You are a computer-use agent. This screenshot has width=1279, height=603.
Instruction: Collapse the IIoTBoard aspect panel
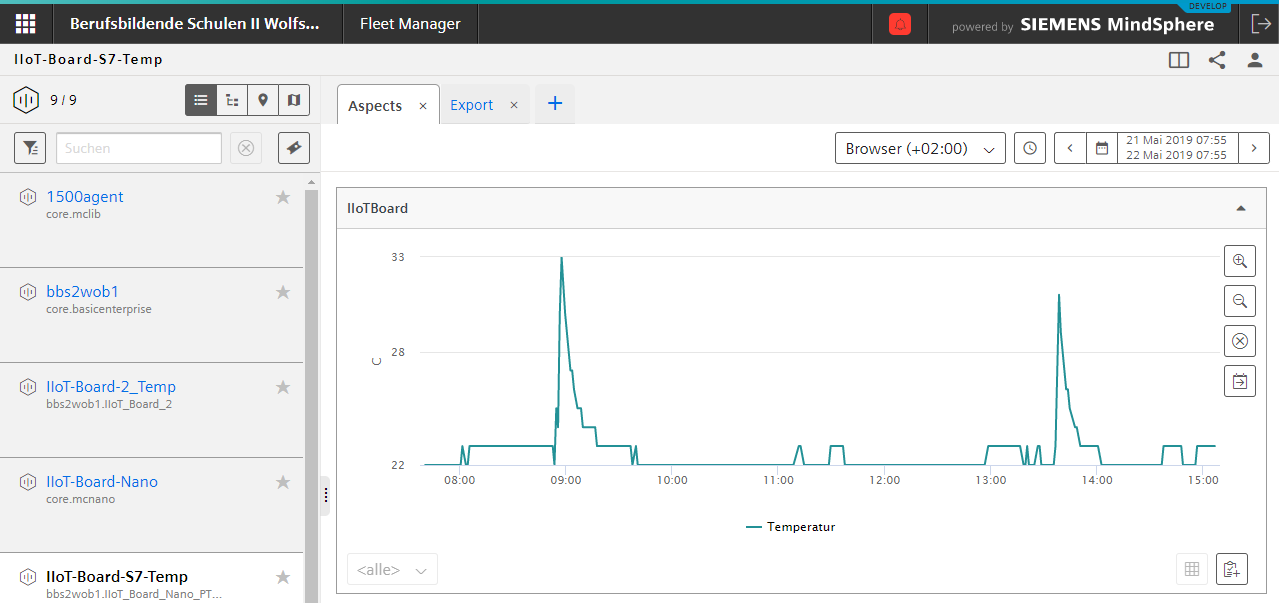(1241, 209)
